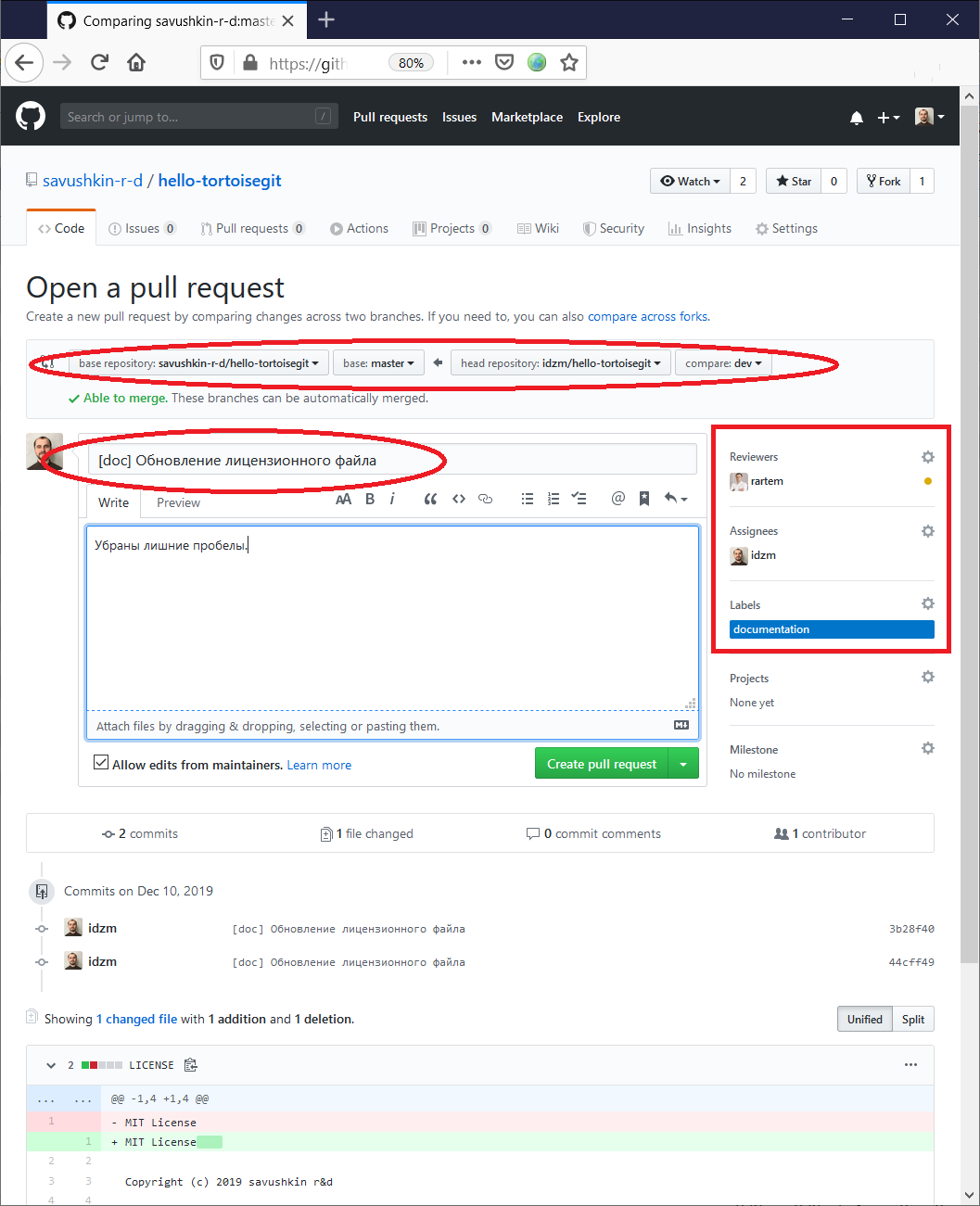Open compare across forks link

pyautogui.click(x=647, y=316)
